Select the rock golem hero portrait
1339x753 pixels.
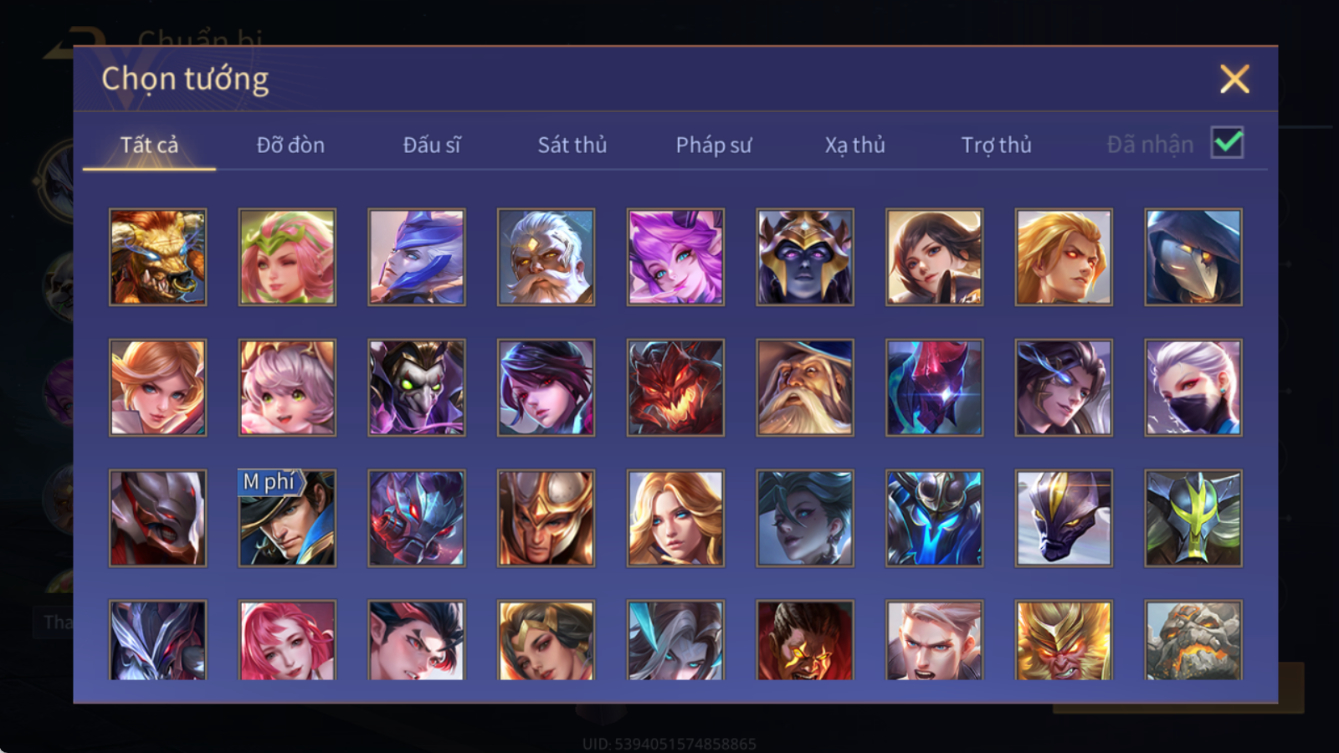click(1194, 640)
